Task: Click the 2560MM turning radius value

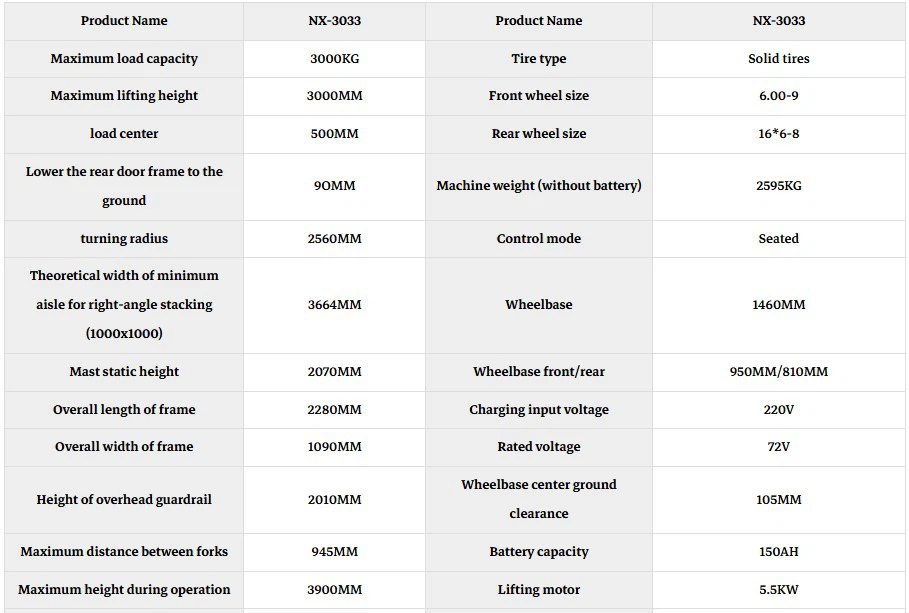Action: click(x=334, y=239)
